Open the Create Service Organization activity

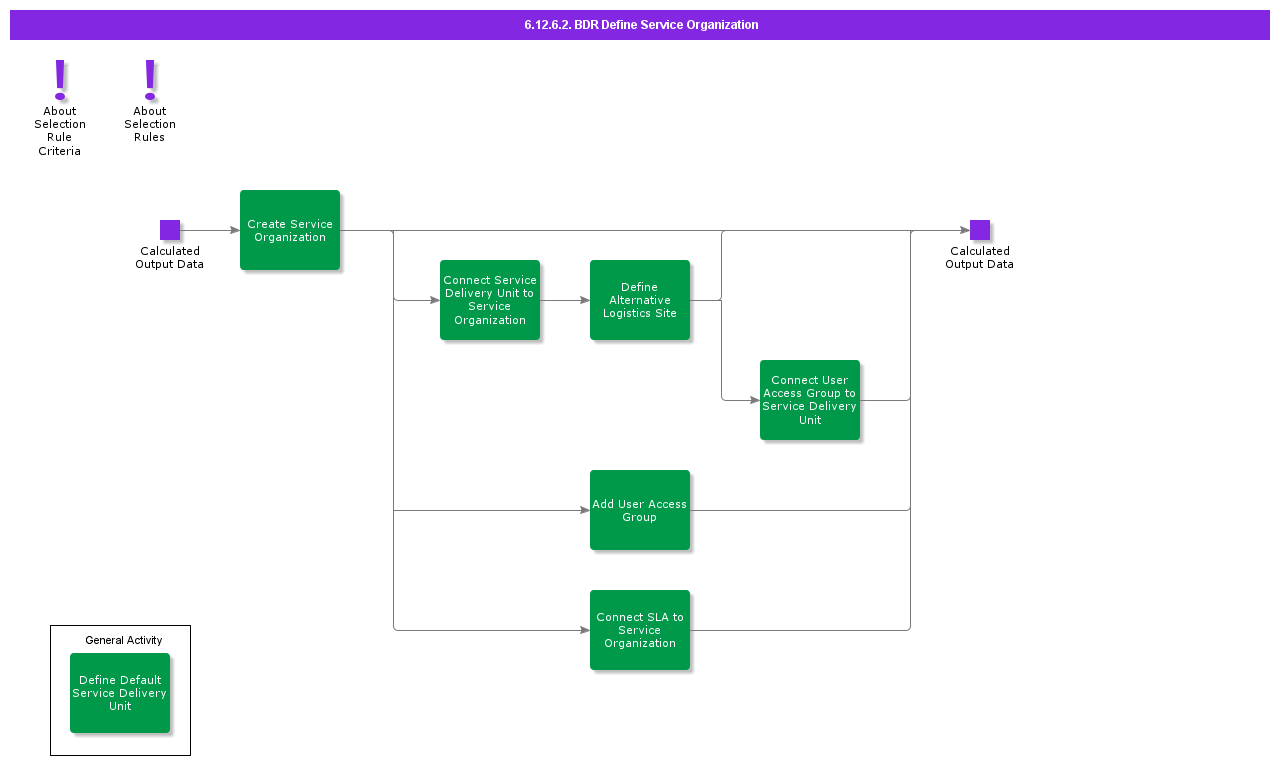coord(290,230)
